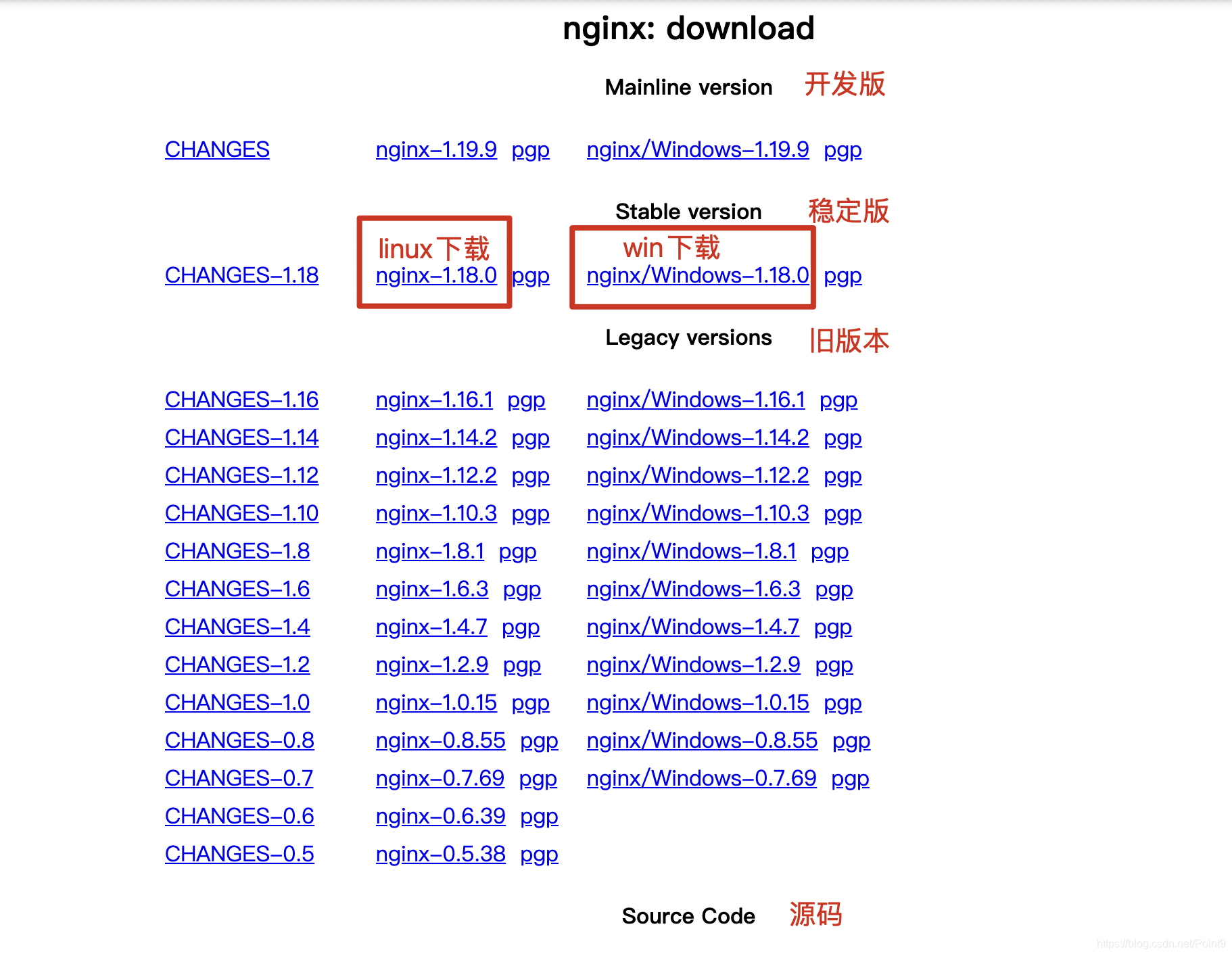Open pgp signature for nginx/Windows-1.8.1
Viewport: 1232px width, 956px height.
pyautogui.click(x=830, y=551)
